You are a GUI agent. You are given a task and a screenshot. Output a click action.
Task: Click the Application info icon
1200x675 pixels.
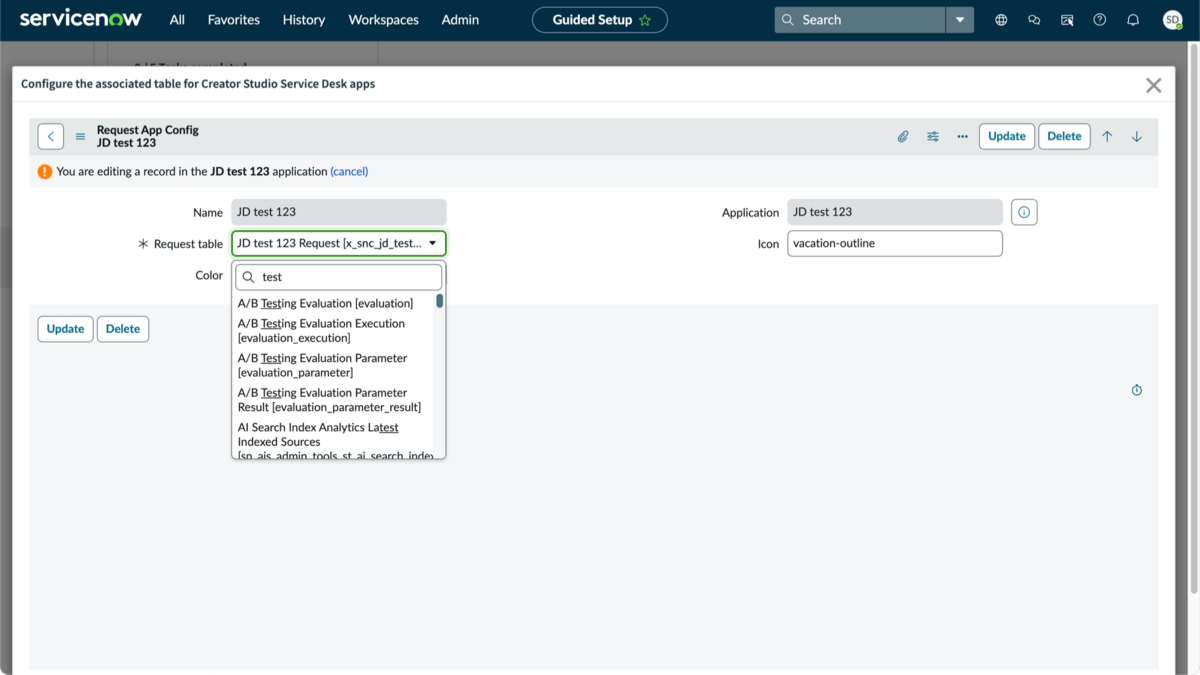click(1024, 212)
